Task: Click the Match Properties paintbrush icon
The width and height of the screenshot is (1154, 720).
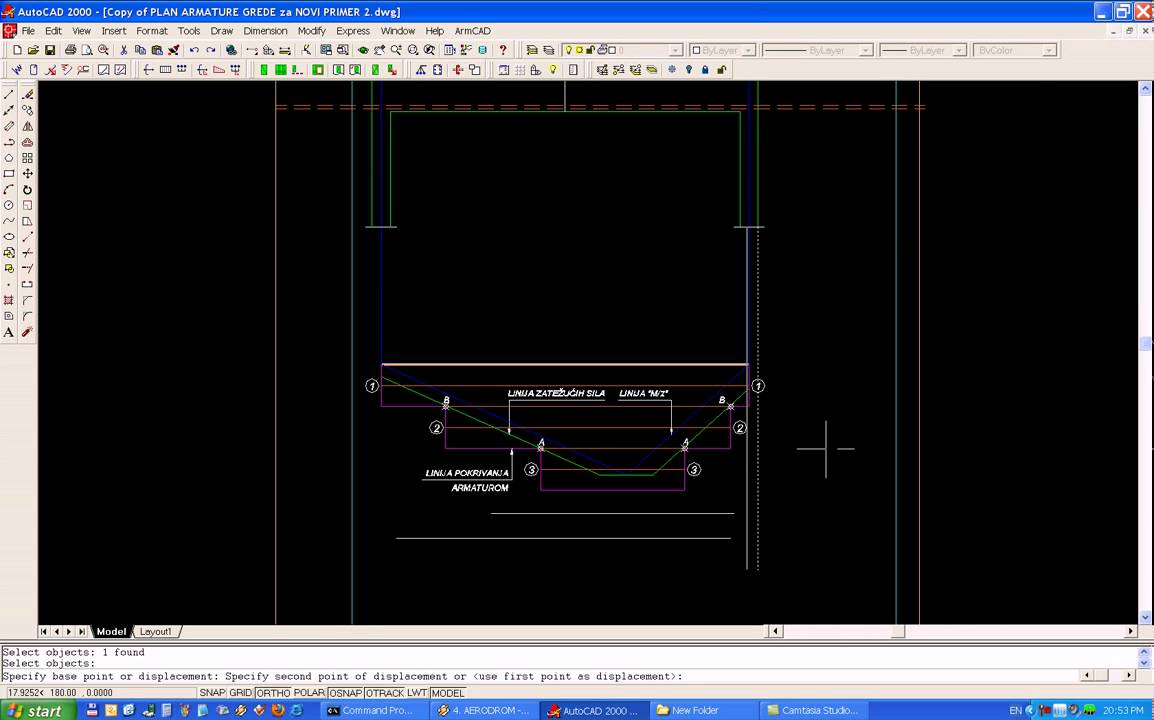Action: click(x=174, y=50)
